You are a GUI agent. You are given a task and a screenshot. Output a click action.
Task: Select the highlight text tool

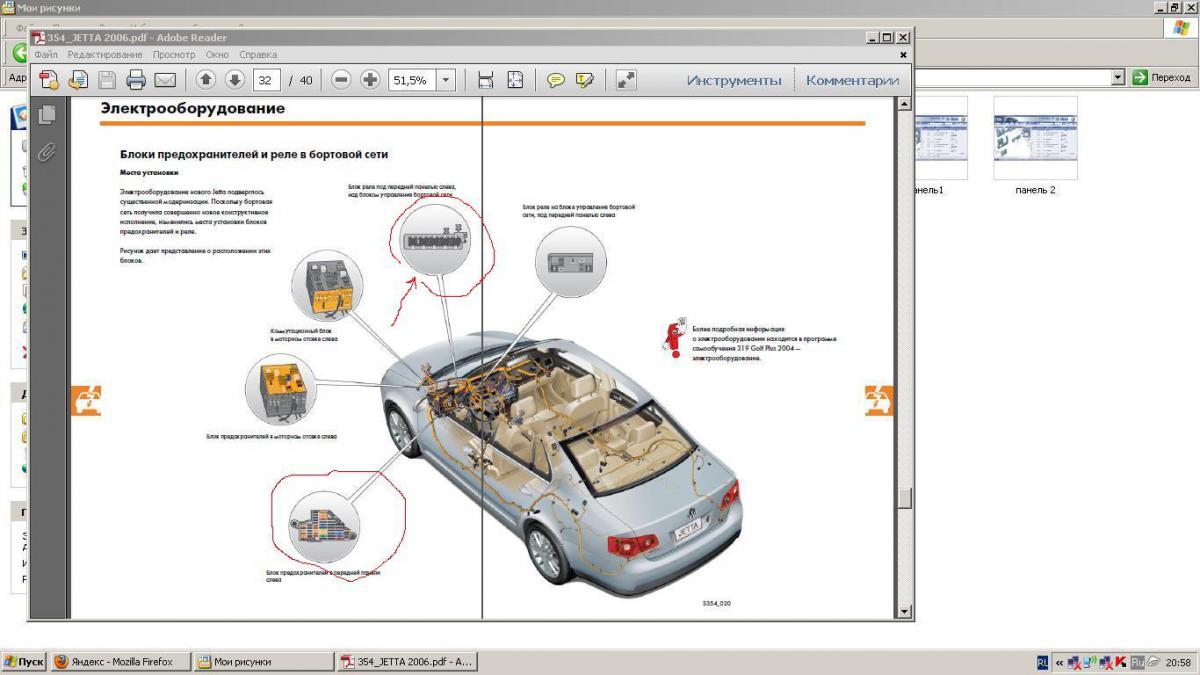click(585, 80)
